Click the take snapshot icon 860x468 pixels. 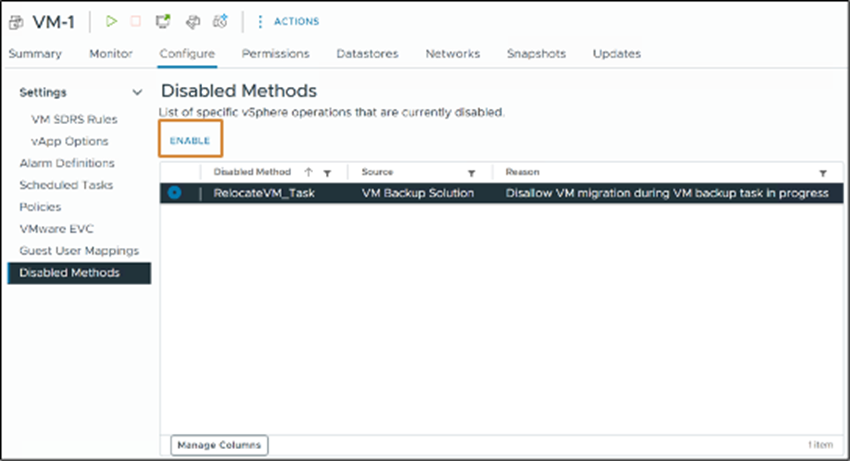(x=220, y=21)
